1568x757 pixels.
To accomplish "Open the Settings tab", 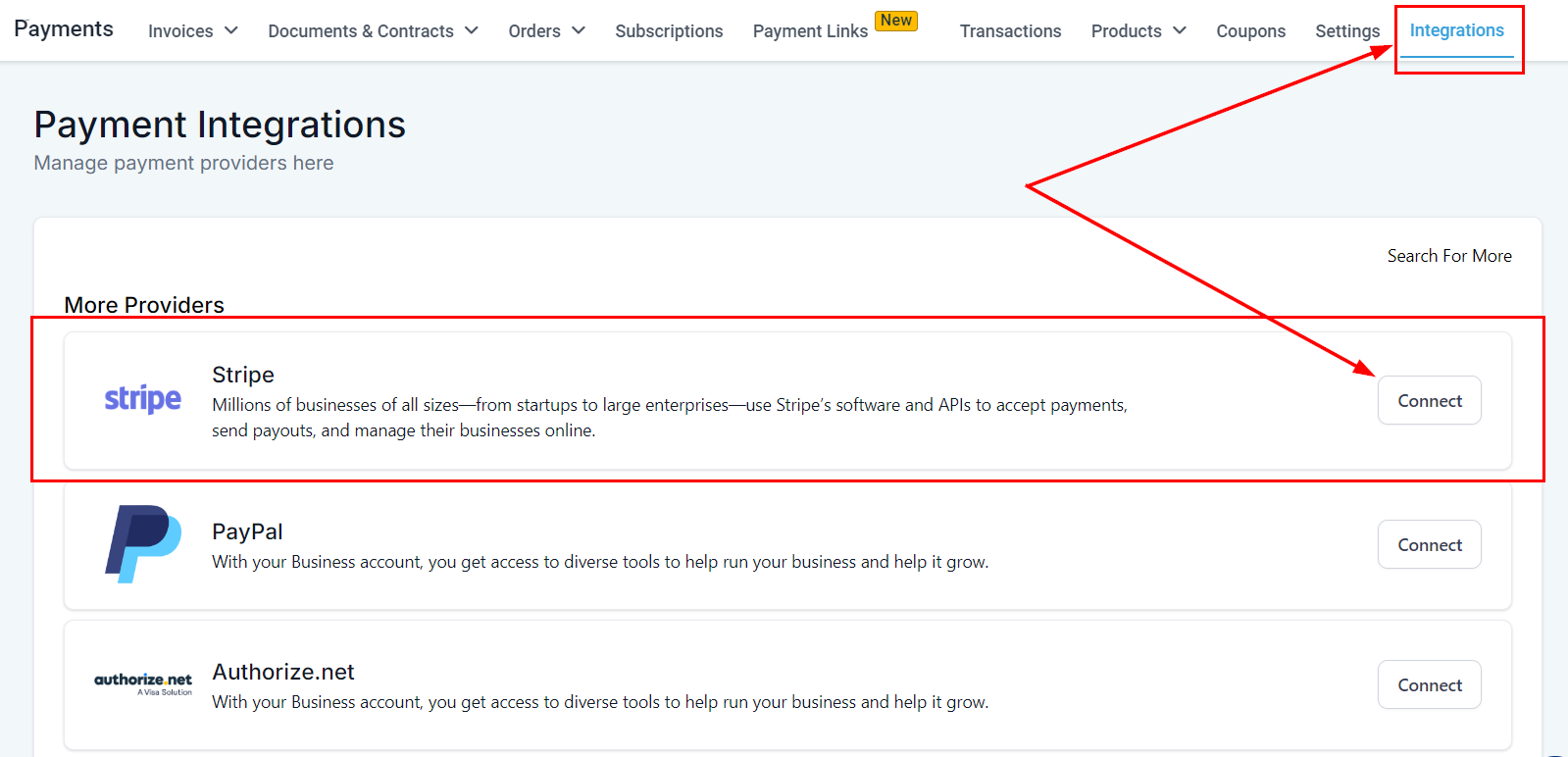I will coord(1347,31).
